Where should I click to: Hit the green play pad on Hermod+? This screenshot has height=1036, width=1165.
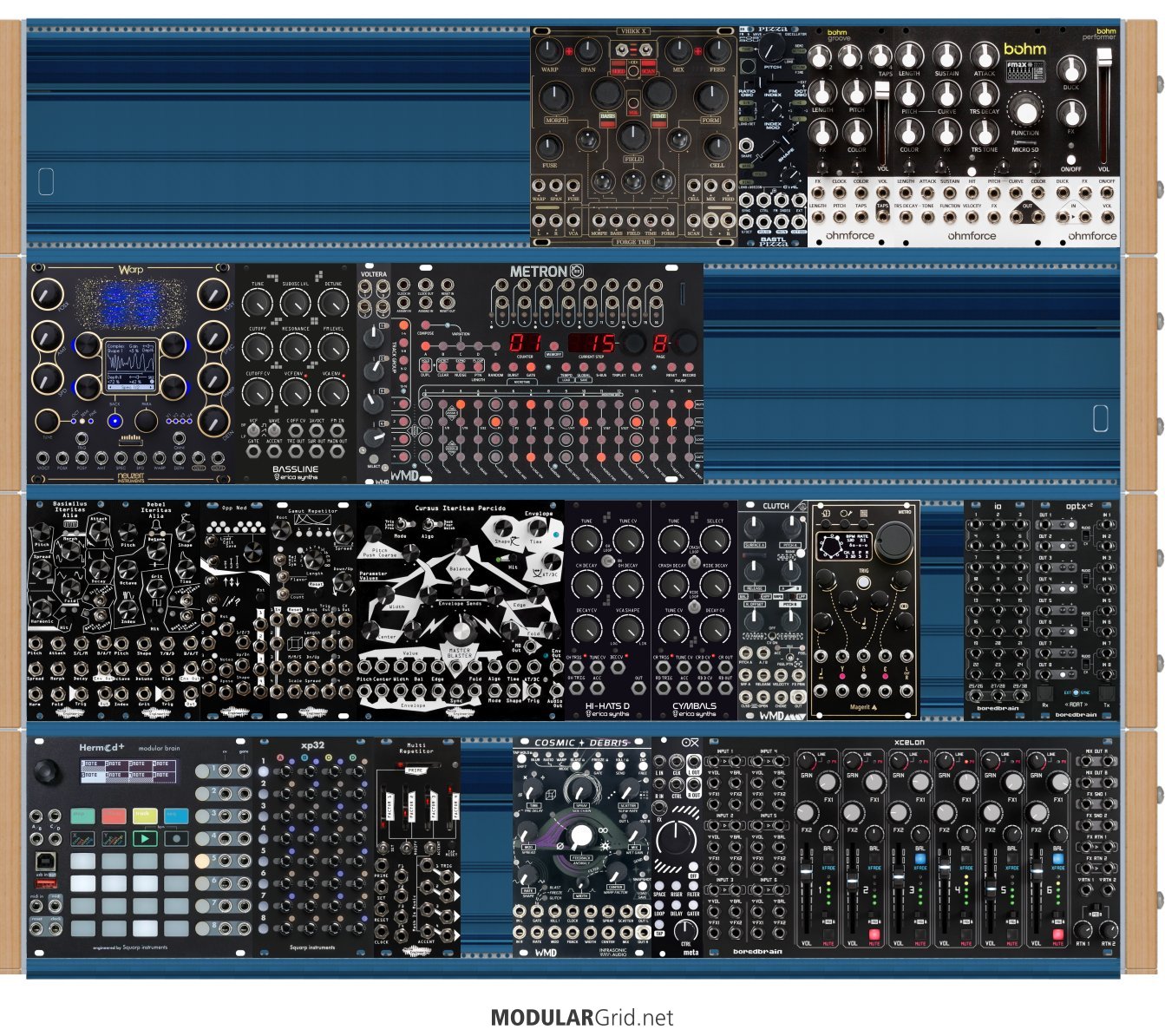point(144,839)
